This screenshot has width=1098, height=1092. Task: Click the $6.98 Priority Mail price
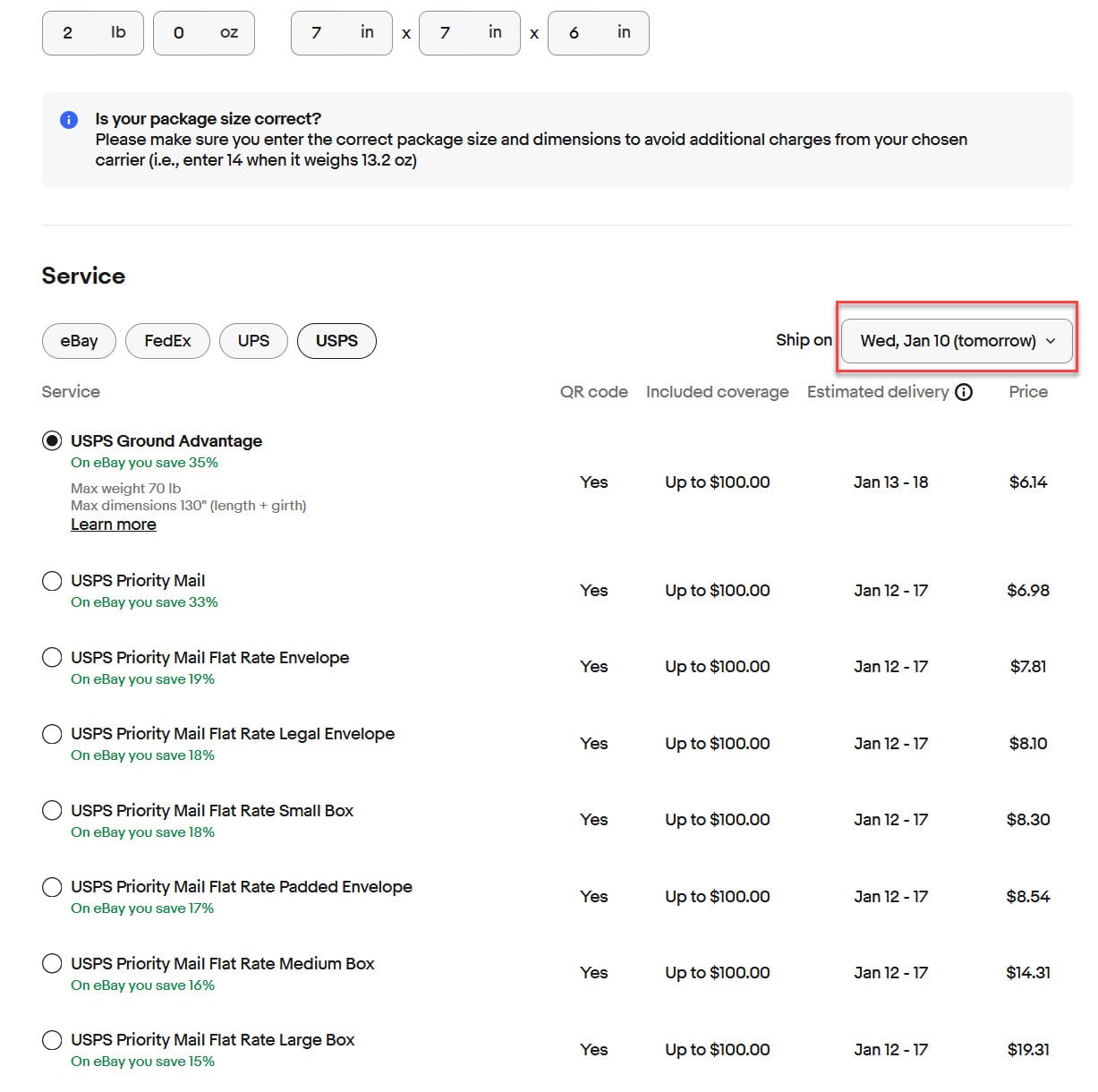(x=1028, y=591)
